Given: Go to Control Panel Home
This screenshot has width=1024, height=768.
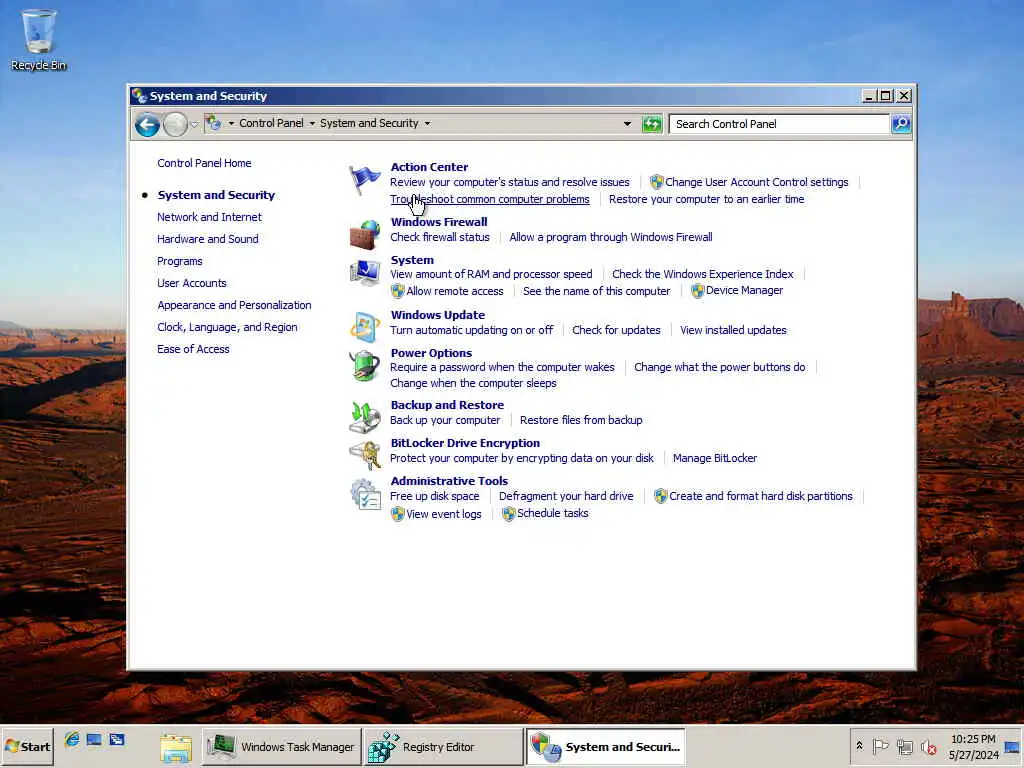Looking at the screenshot, I should point(204,163).
